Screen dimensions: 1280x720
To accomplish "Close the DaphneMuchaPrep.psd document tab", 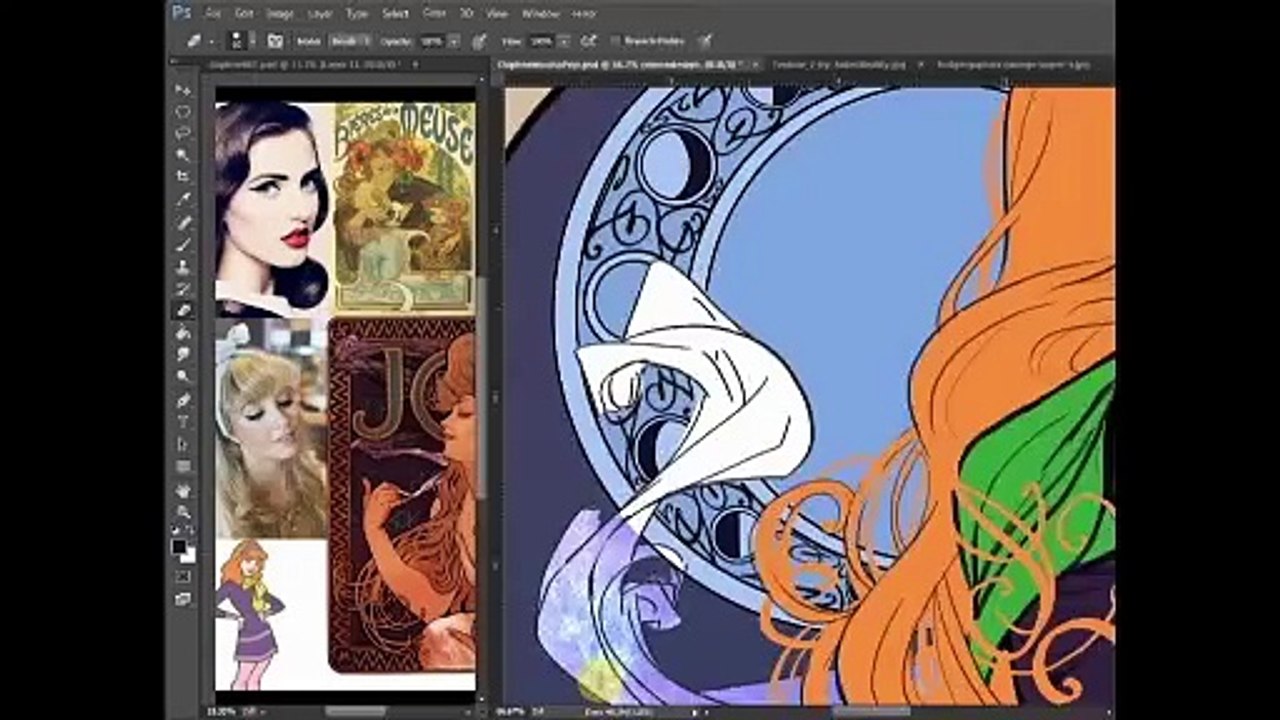I will pos(755,64).
